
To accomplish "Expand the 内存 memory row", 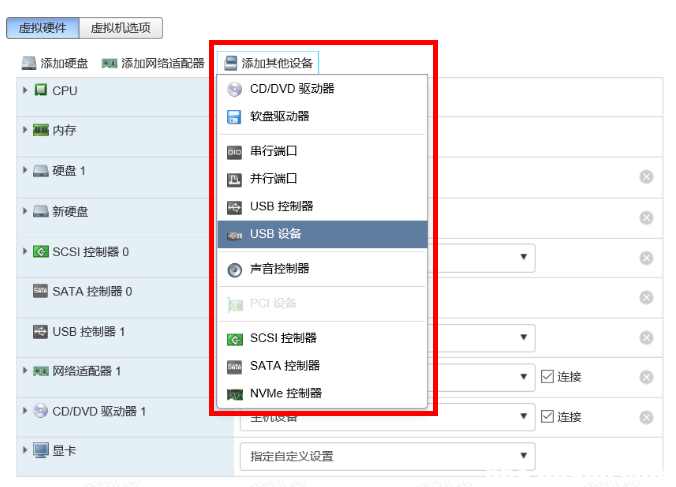I will coord(25,130).
